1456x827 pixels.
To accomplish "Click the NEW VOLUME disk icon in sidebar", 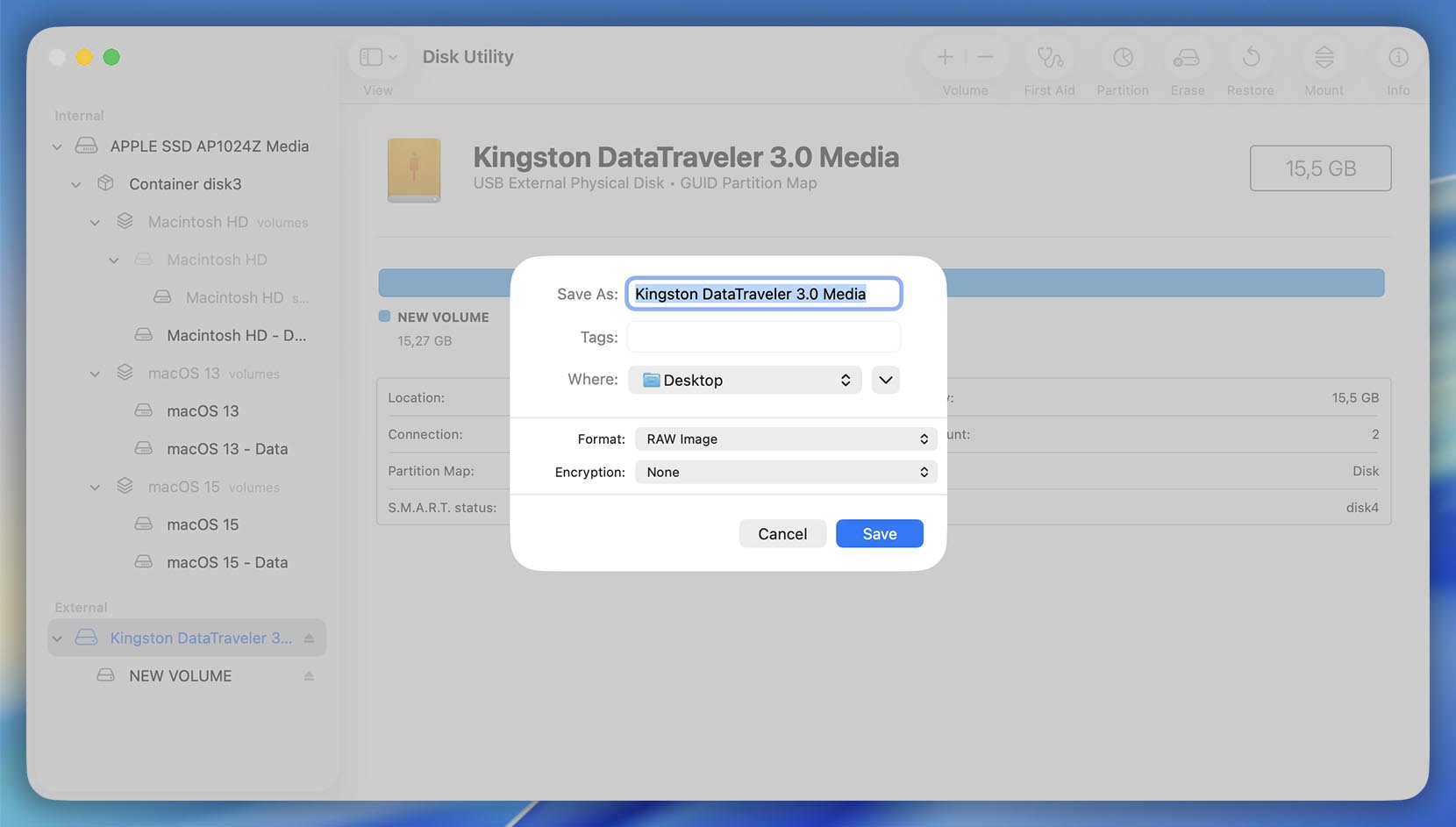I will click(105, 675).
